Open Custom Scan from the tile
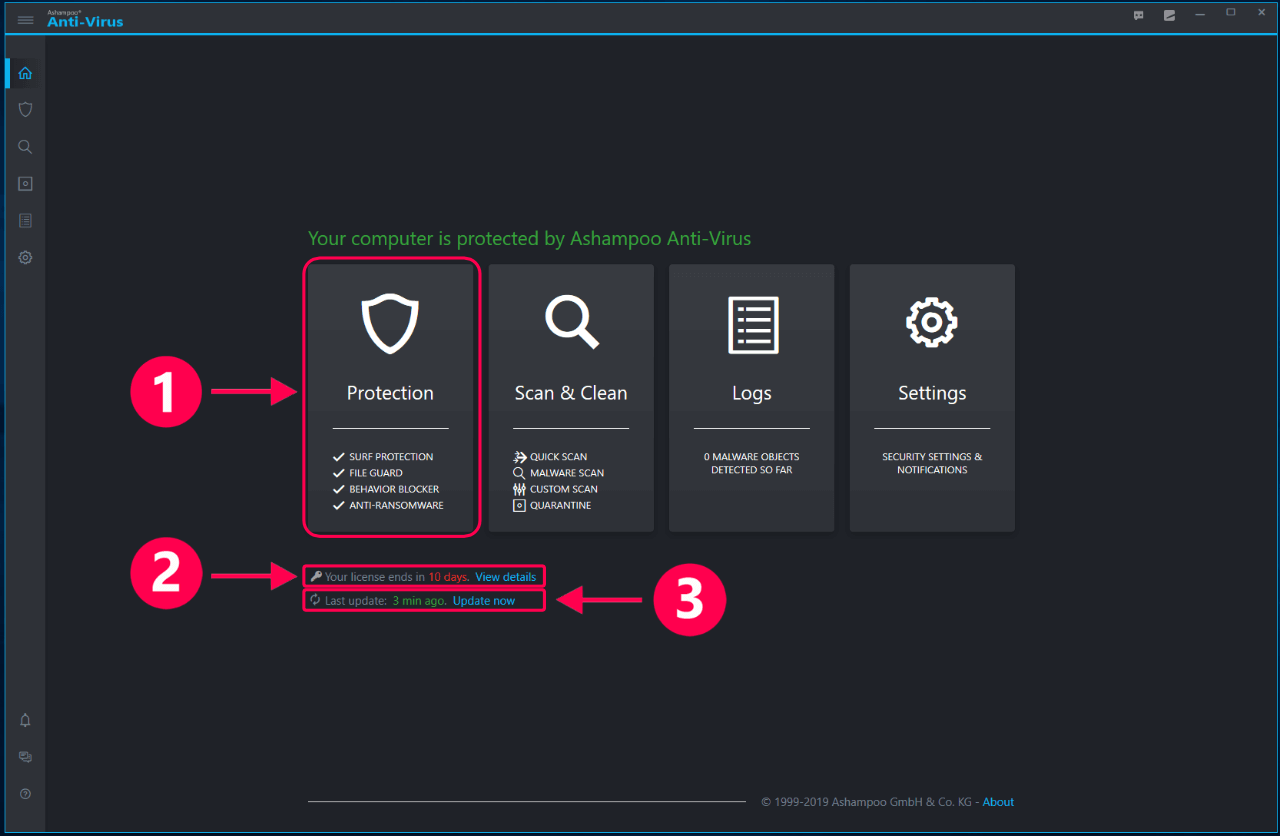The image size is (1280, 836). 555,489
